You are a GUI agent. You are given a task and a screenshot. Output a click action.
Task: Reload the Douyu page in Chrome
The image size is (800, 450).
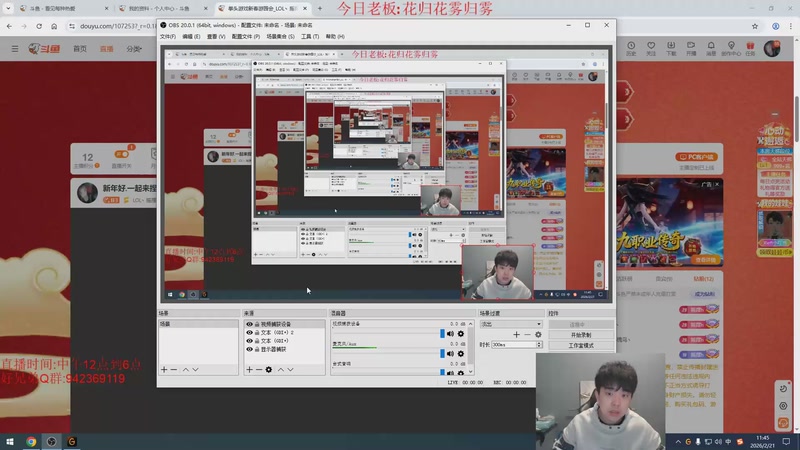coord(39,26)
